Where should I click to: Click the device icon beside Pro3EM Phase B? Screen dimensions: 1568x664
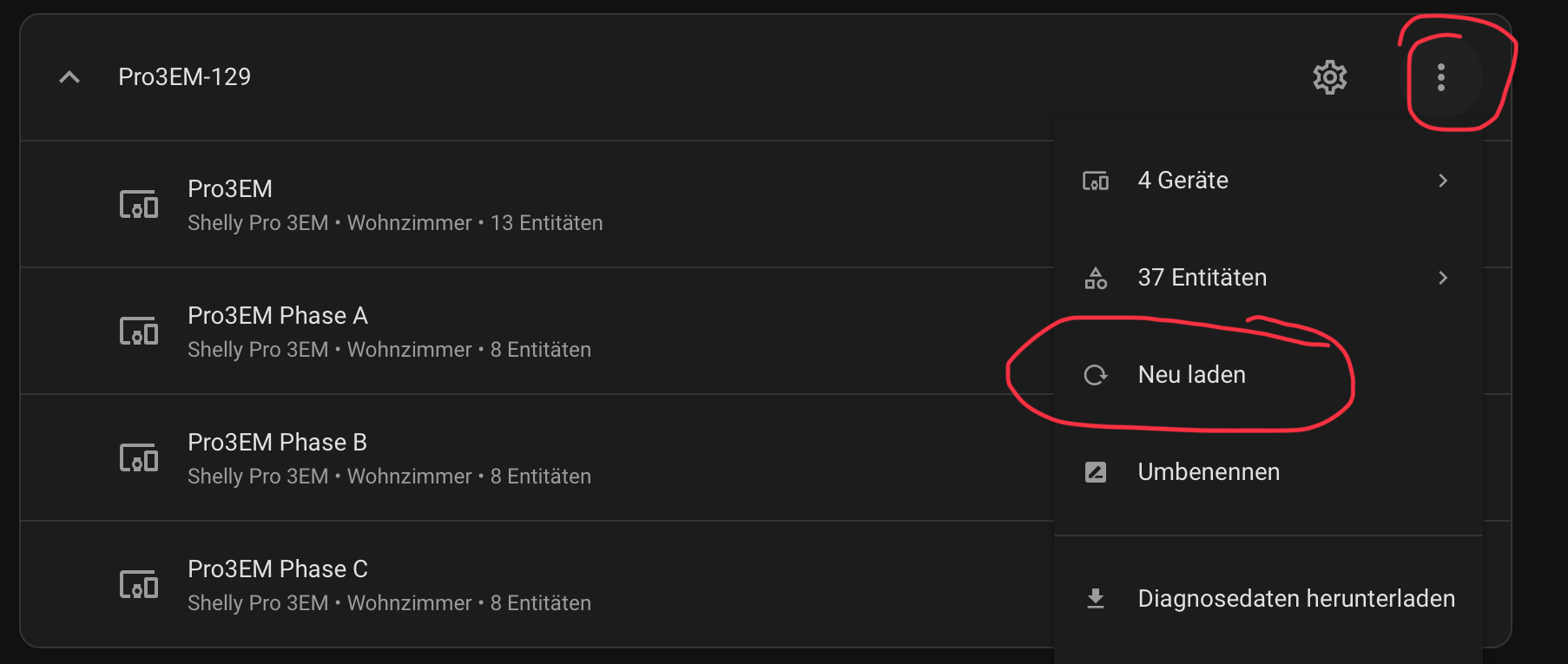(x=139, y=457)
